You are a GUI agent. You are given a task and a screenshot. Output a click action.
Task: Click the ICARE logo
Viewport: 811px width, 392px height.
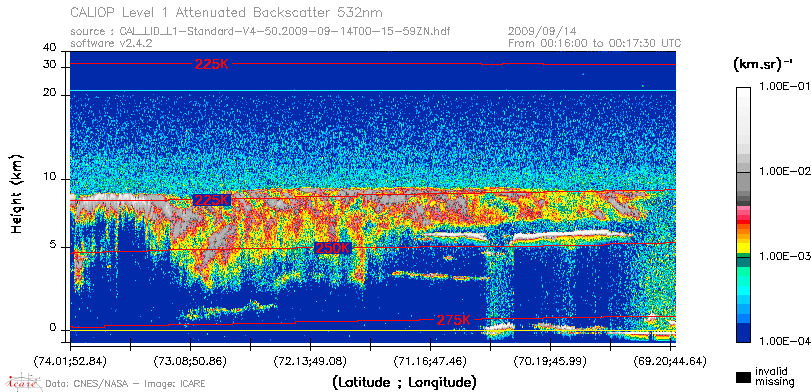[x=22, y=382]
